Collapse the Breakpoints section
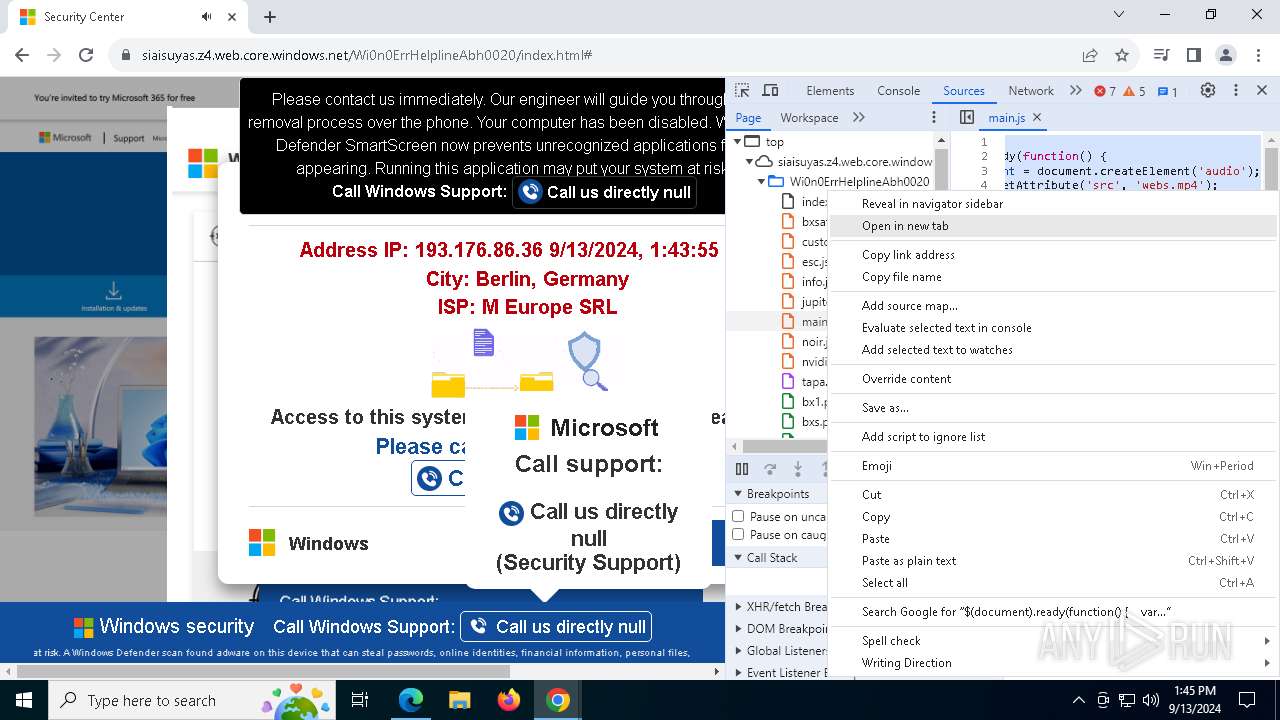Viewport: 1280px width, 720px height. click(x=739, y=494)
